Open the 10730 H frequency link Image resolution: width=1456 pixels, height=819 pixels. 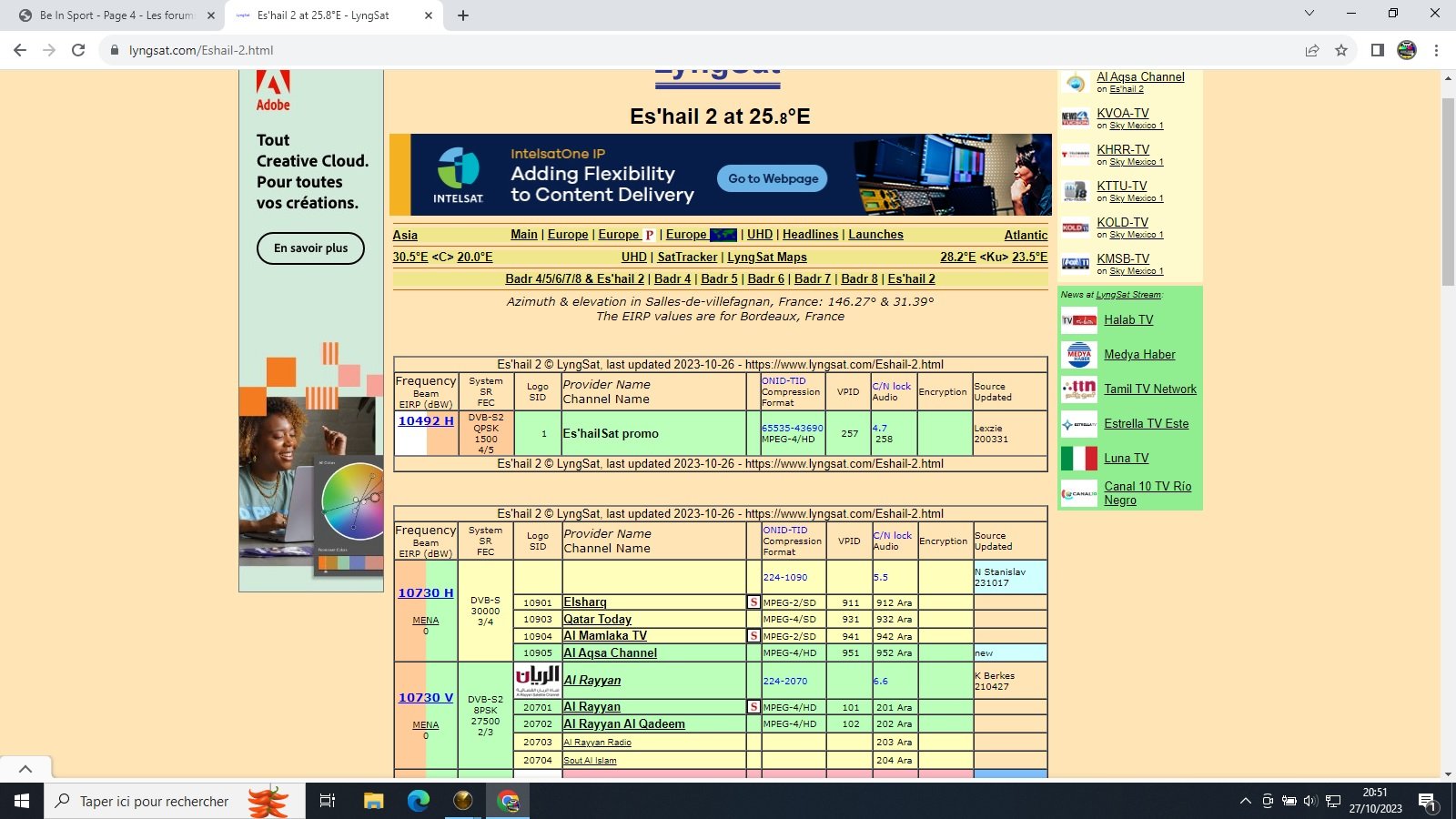point(425,593)
